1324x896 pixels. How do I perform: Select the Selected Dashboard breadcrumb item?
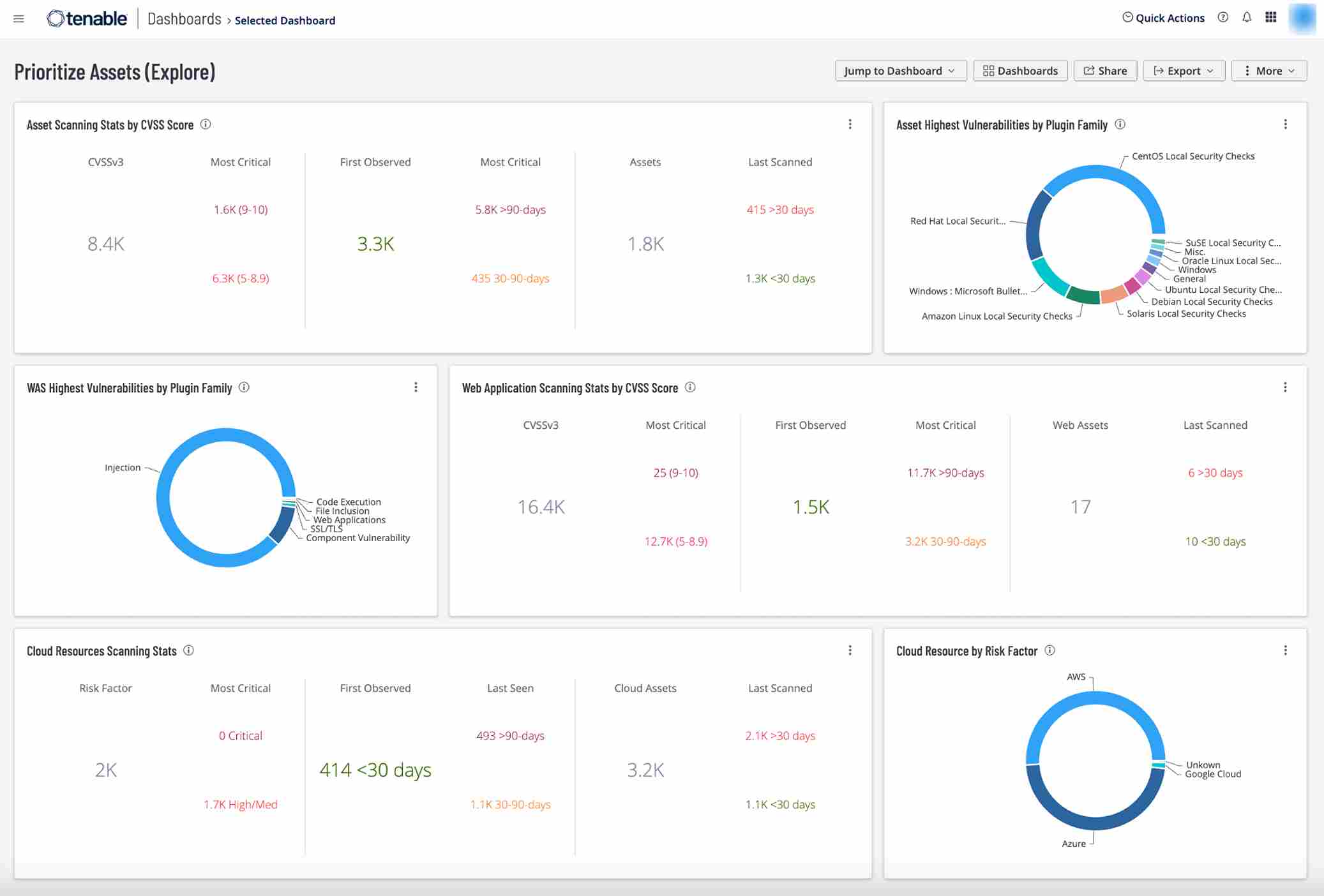coord(285,20)
